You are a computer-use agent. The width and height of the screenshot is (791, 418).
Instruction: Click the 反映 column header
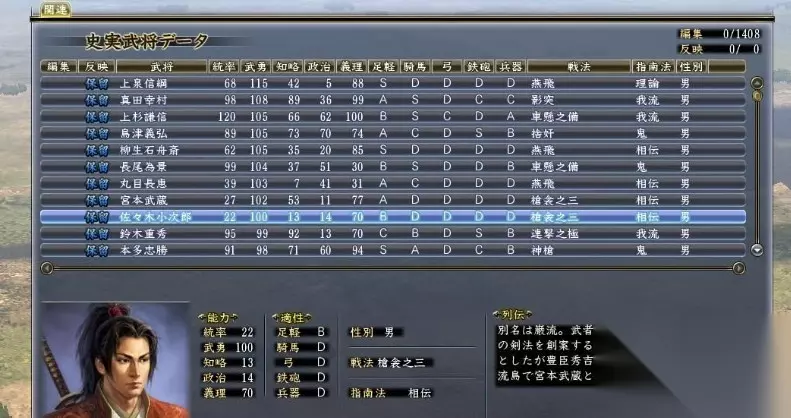(97, 67)
